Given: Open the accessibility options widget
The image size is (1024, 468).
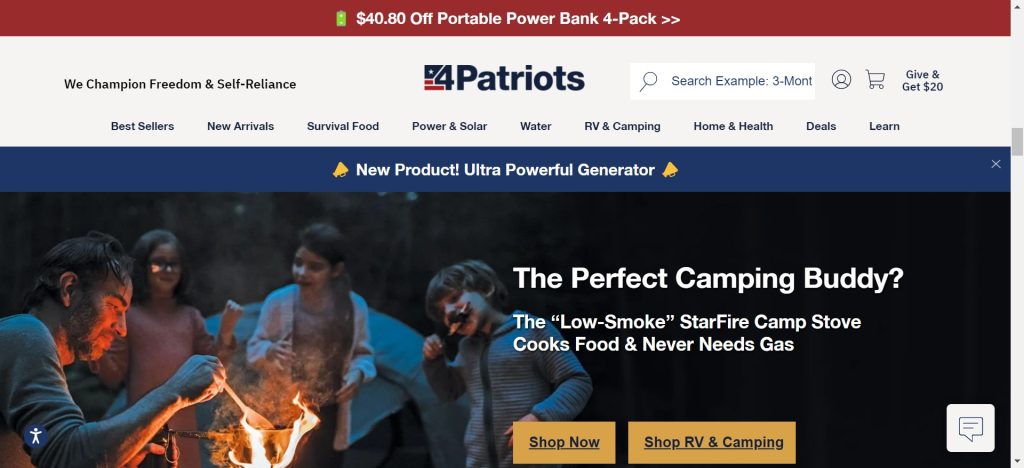Looking at the screenshot, I should [x=35, y=435].
